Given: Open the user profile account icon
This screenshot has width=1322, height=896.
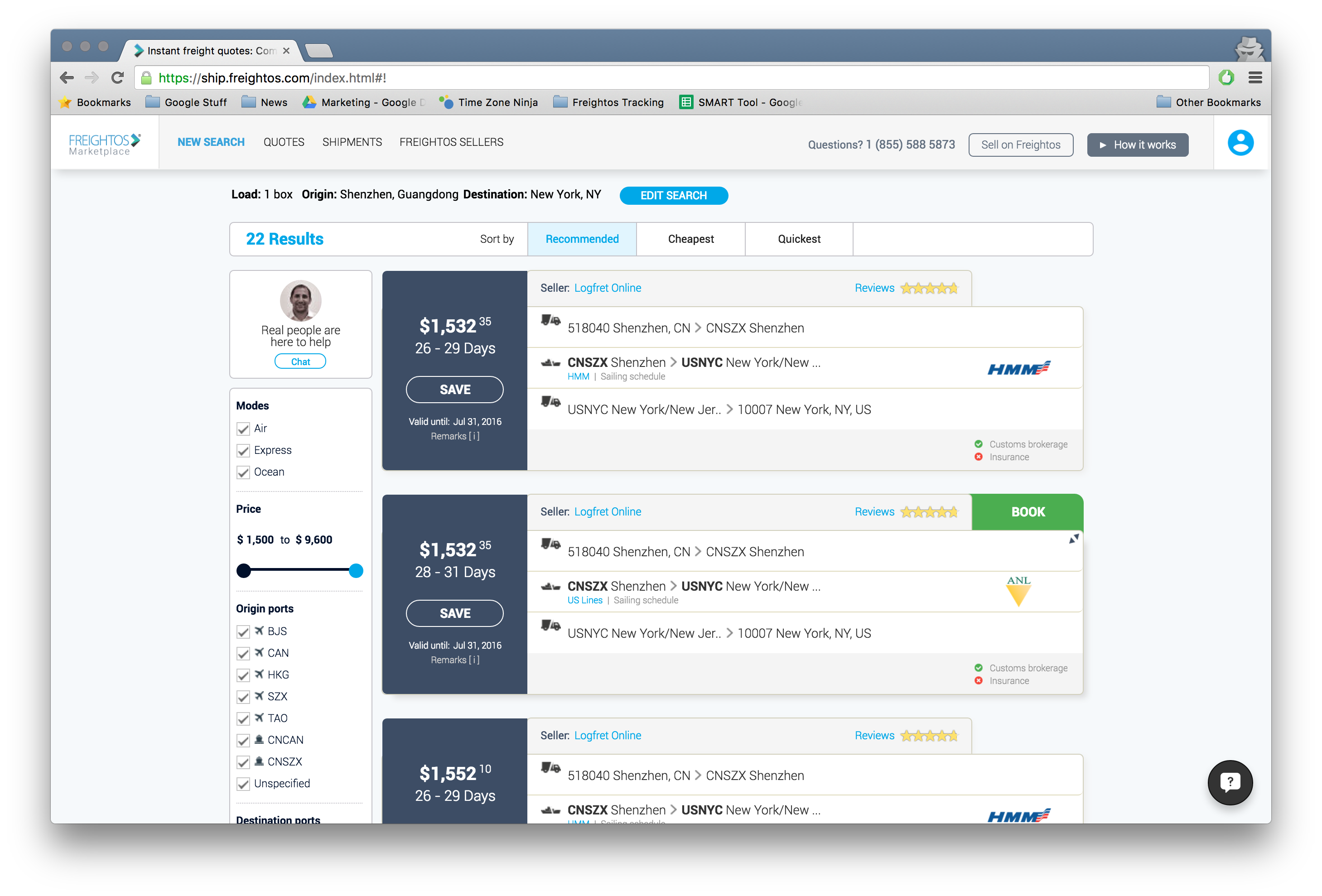Looking at the screenshot, I should click(x=1240, y=143).
